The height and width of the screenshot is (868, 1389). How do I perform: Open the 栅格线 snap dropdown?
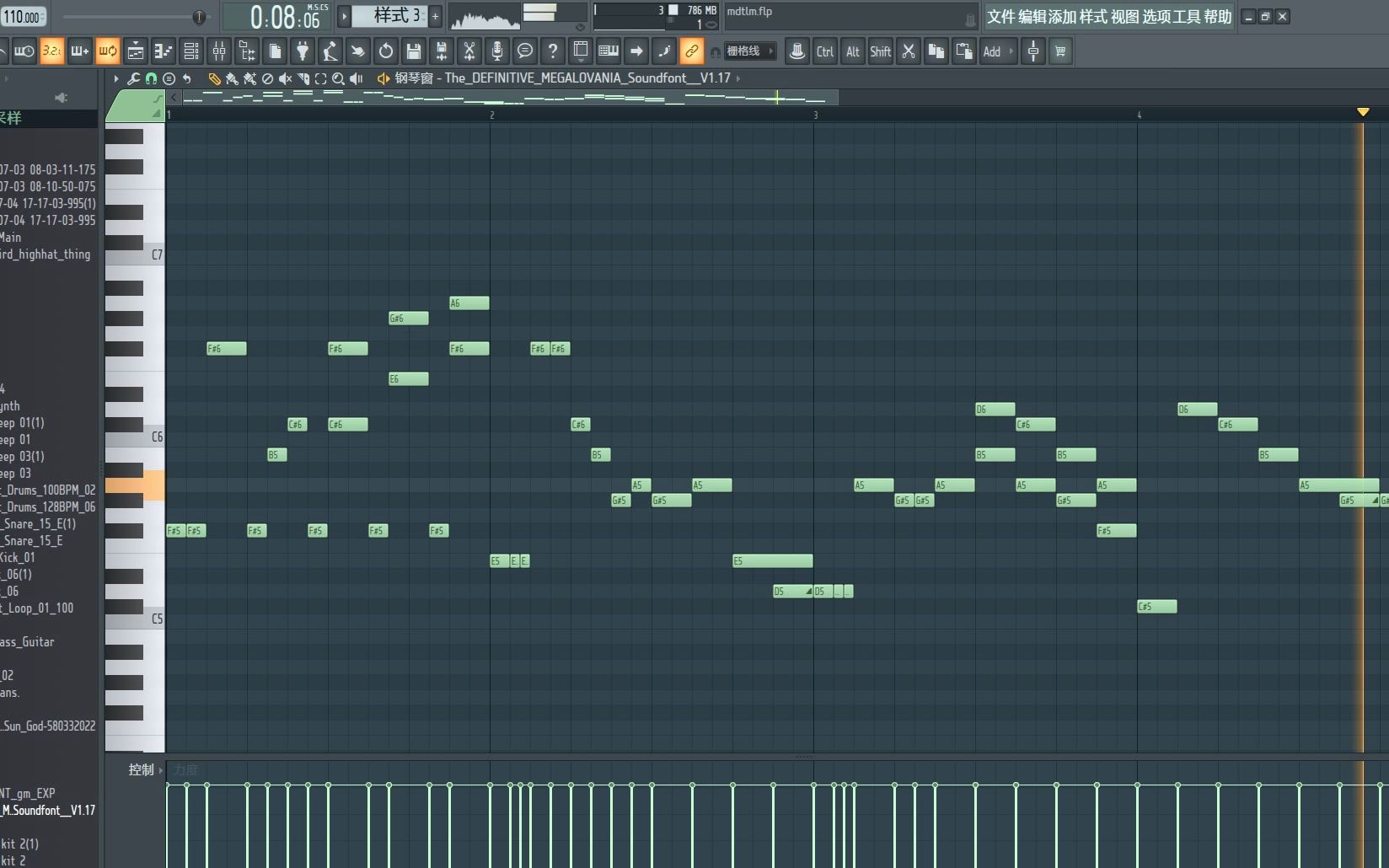pos(749,51)
